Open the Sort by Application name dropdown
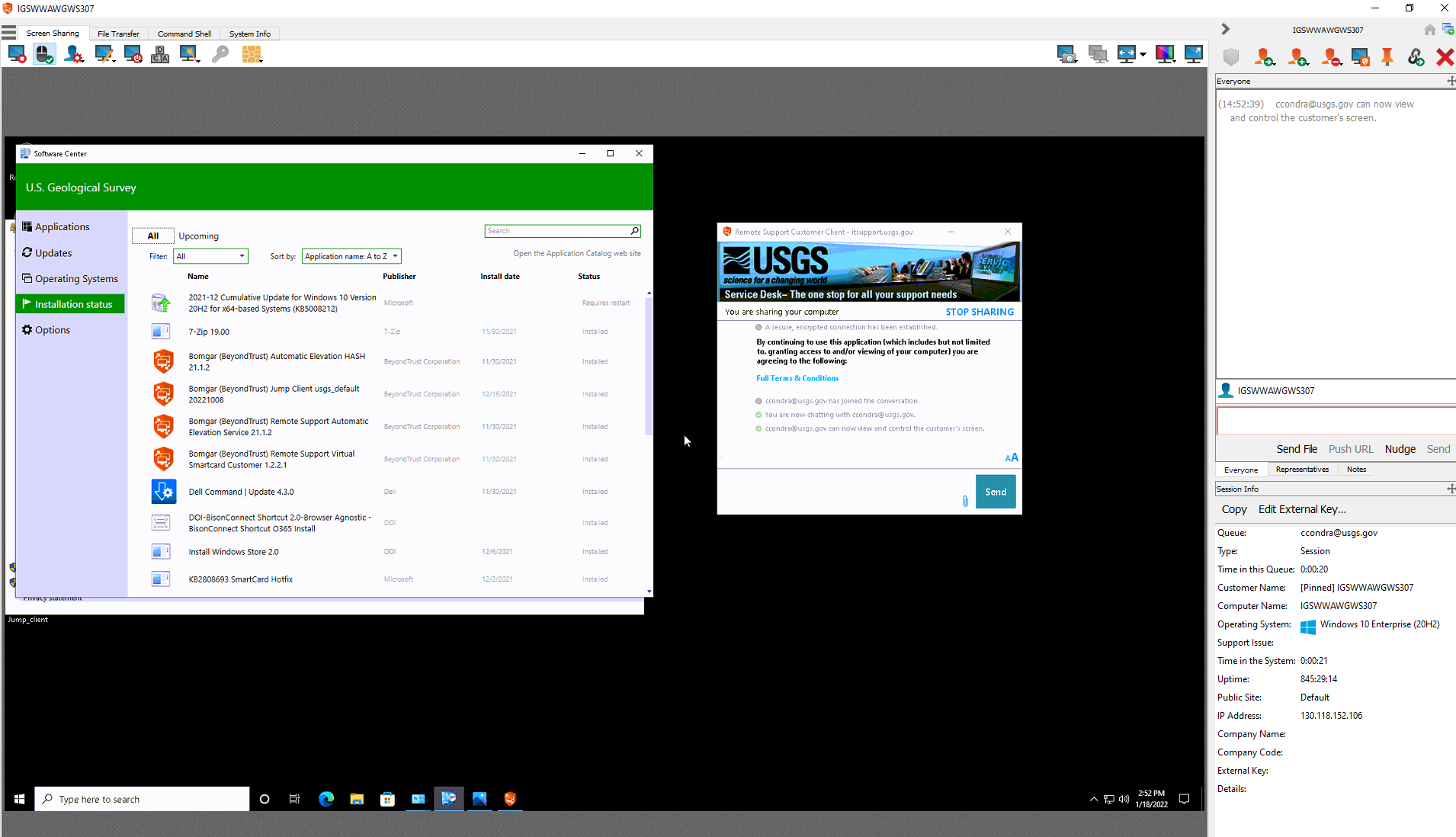The width and height of the screenshot is (1456, 837). click(x=351, y=256)
